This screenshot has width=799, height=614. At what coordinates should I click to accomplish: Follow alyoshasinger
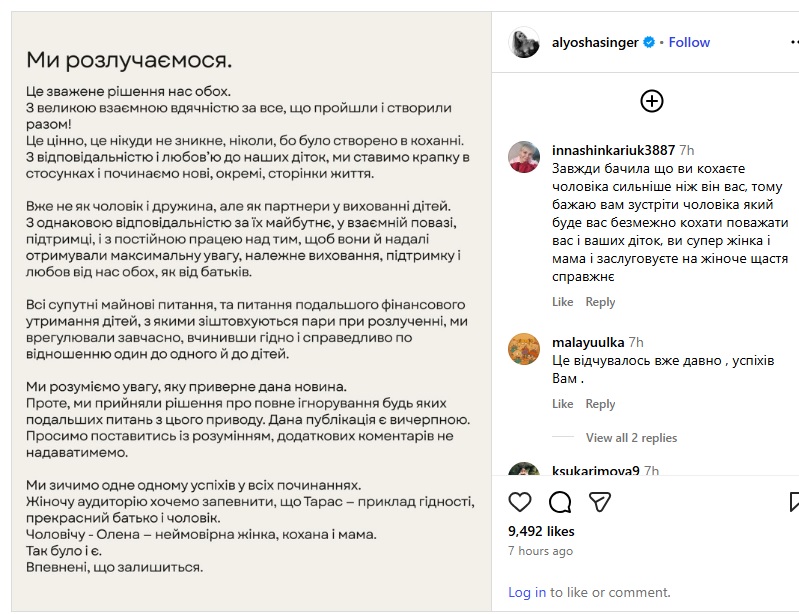(x=689, y=42)
